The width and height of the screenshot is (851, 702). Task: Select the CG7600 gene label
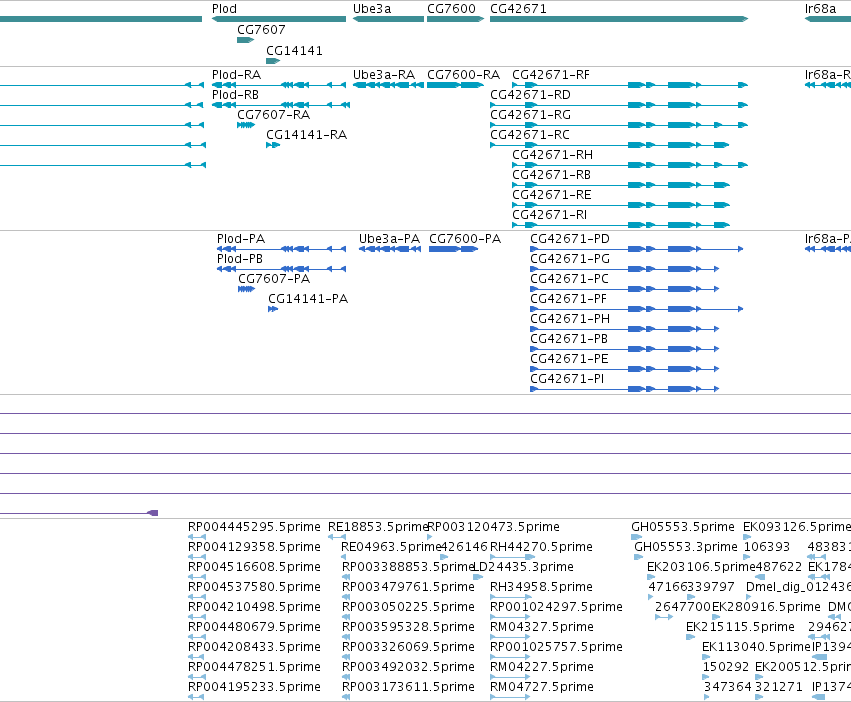tap(451, 9)
